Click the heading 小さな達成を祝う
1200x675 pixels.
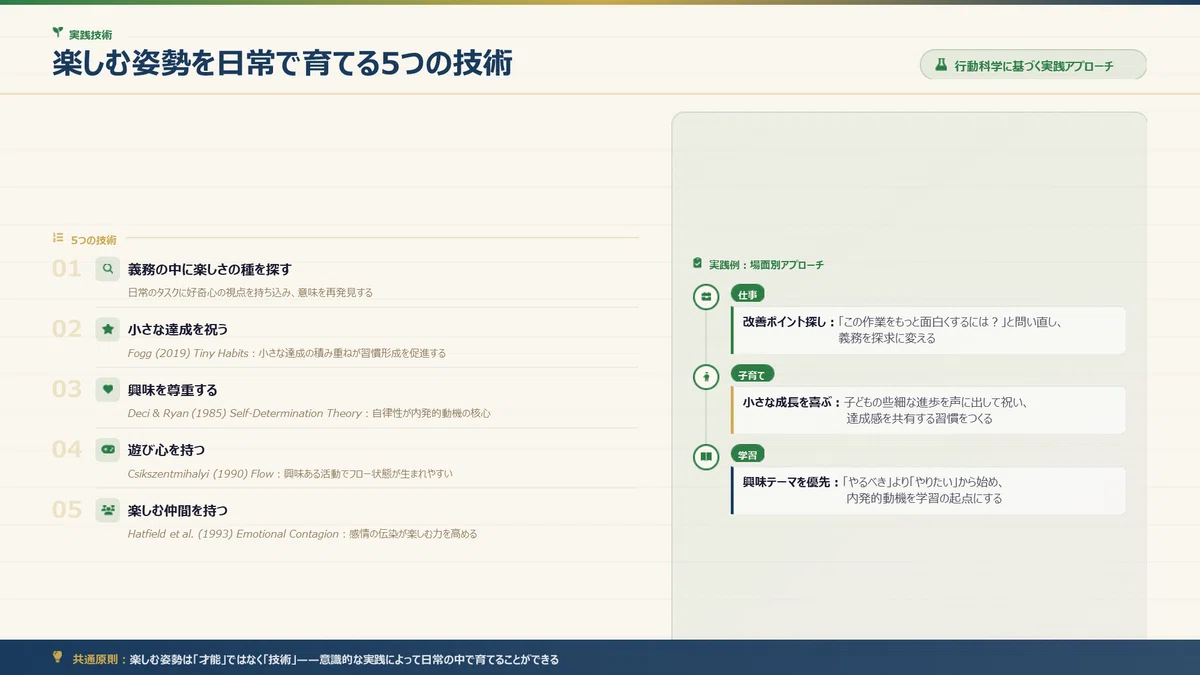pyautogui.click(x=178, y=329)
